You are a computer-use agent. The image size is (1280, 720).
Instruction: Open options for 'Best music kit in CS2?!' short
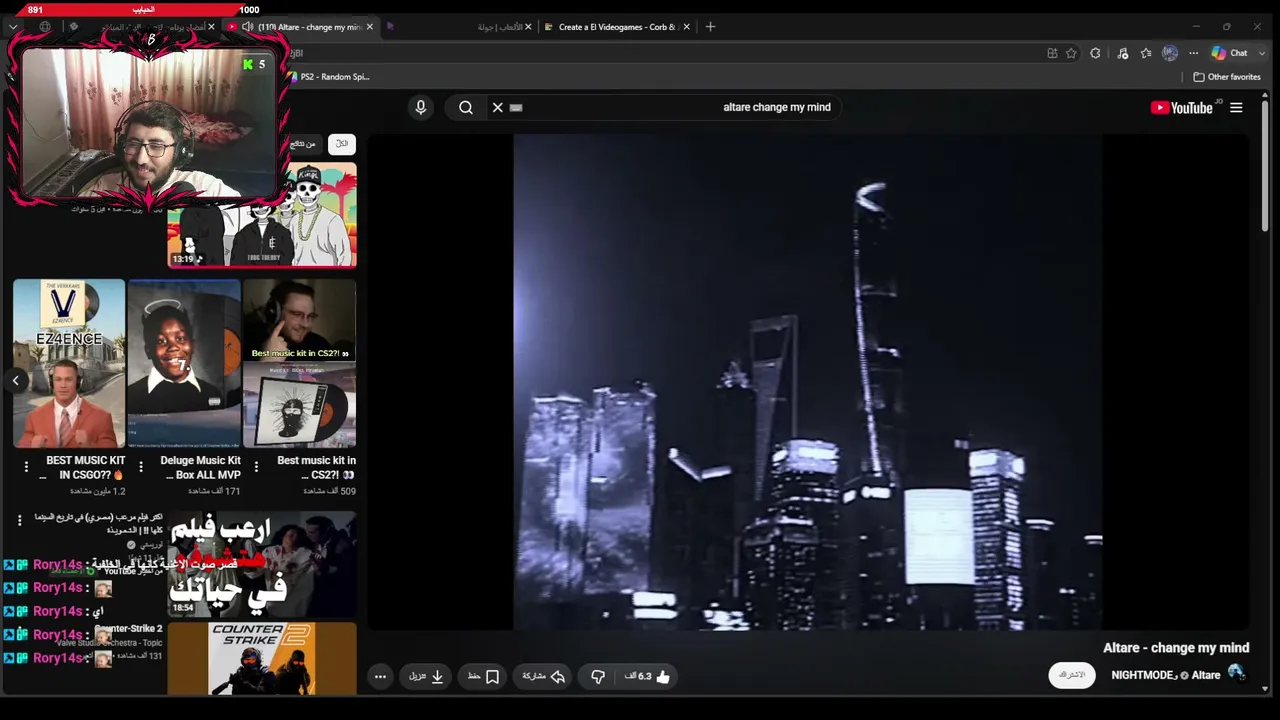(256, 466)
